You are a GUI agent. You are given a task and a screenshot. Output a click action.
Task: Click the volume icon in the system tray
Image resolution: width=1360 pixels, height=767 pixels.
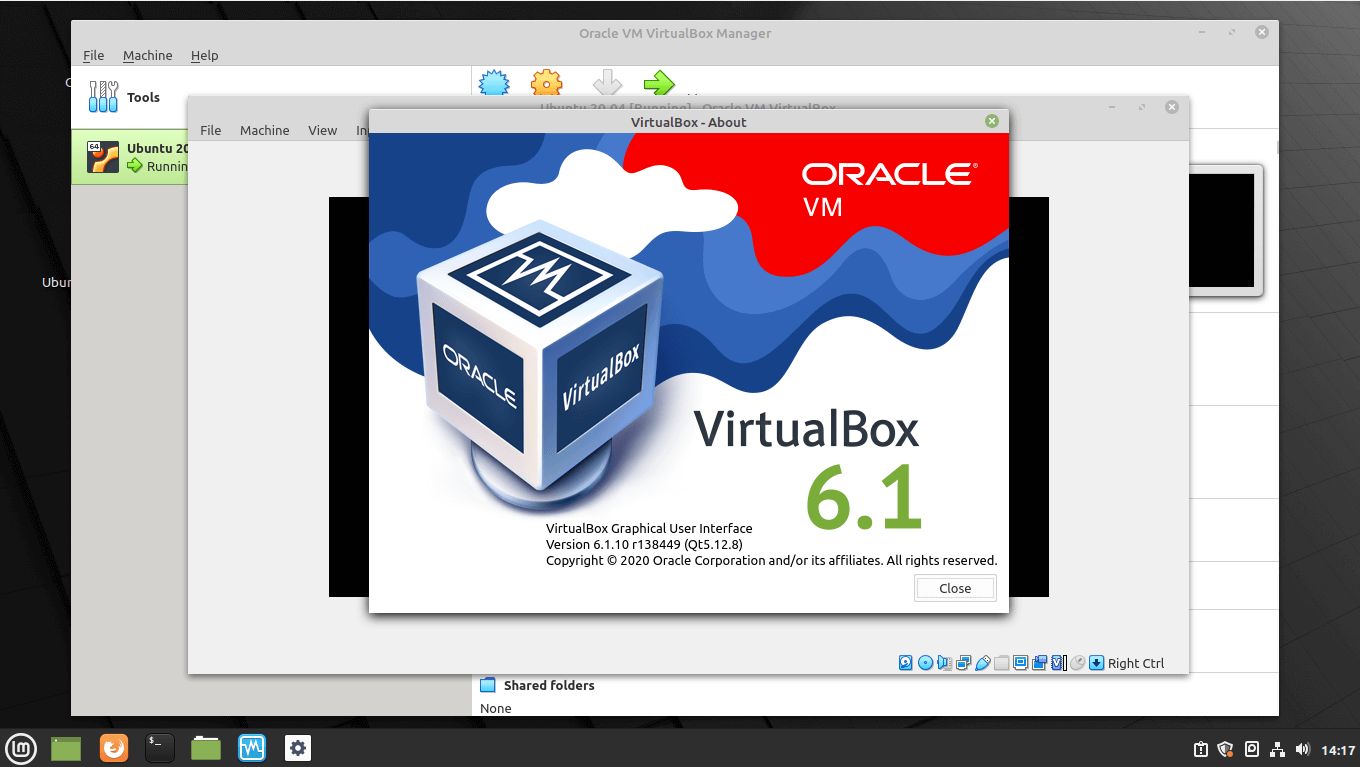tap(1302, 748)
